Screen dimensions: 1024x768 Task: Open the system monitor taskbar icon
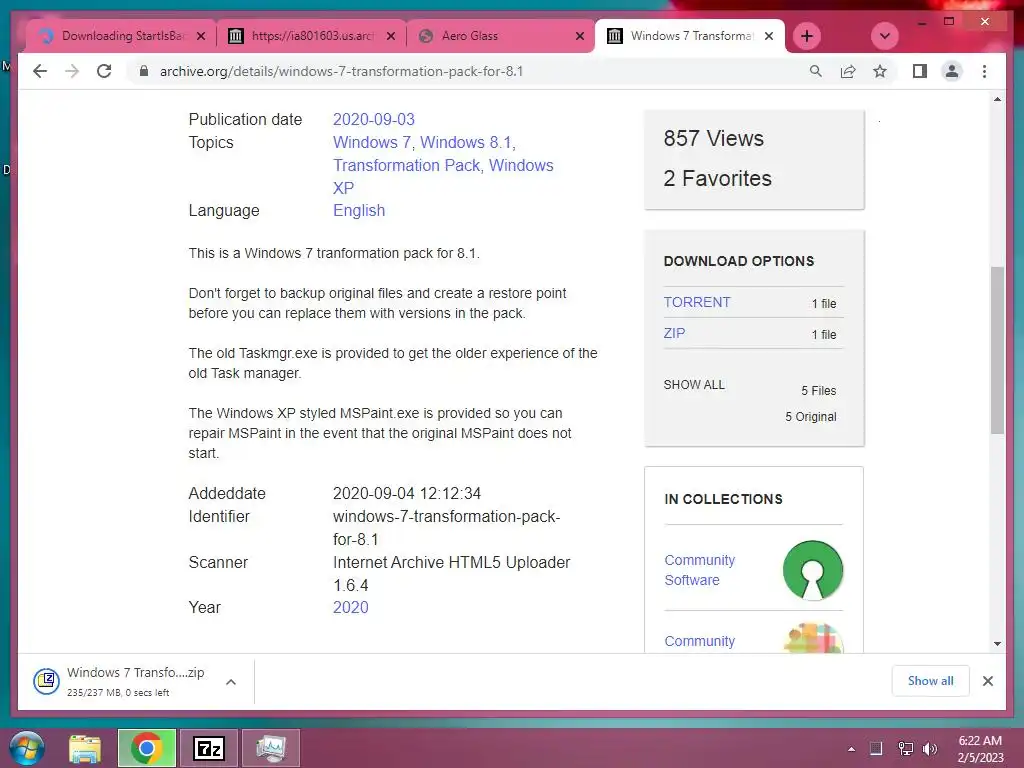[x=271, y=748]
